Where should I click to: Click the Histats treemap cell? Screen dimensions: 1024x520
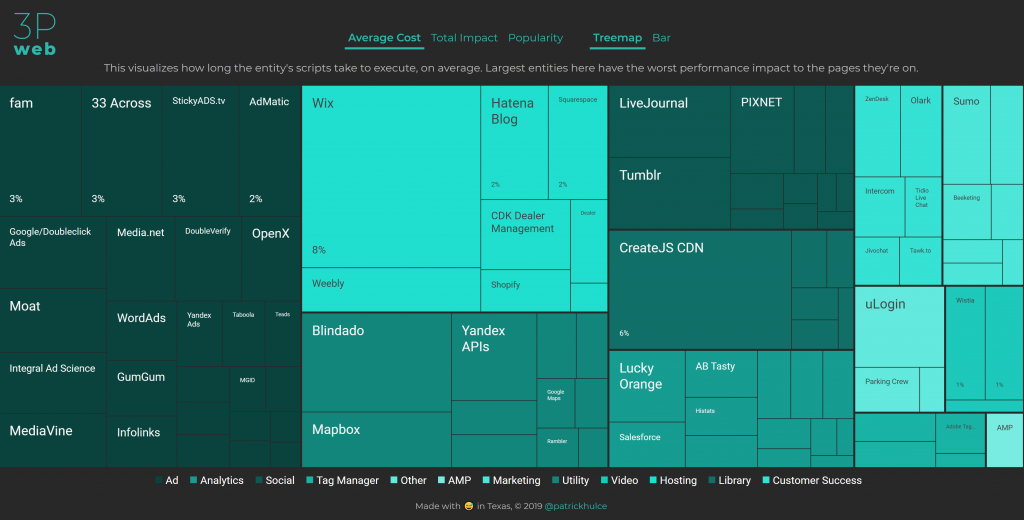722,416
